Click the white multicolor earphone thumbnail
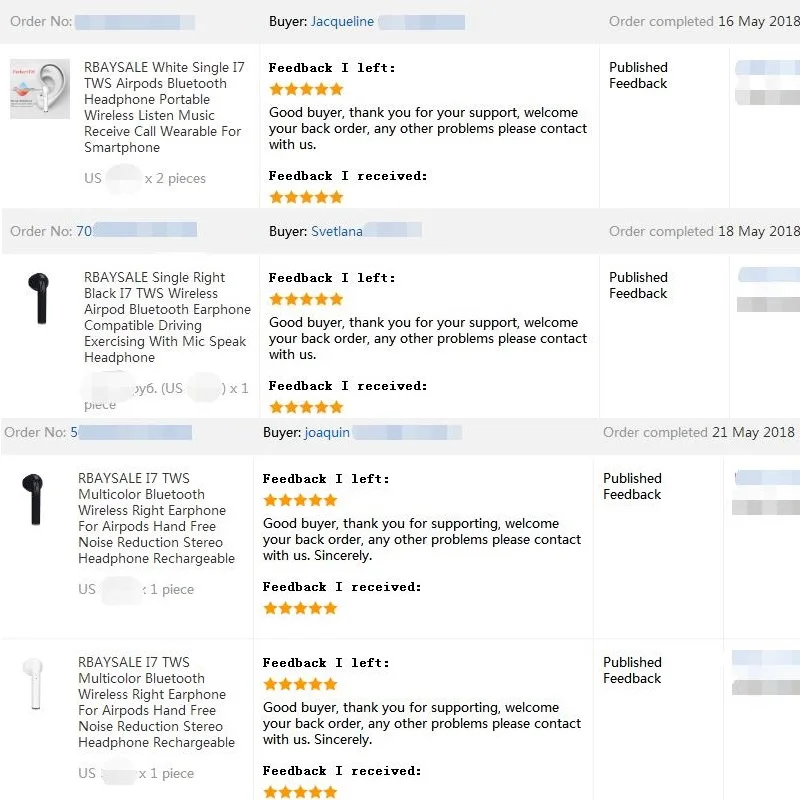The width and height of the screenshot is (800, 800). 34,684
